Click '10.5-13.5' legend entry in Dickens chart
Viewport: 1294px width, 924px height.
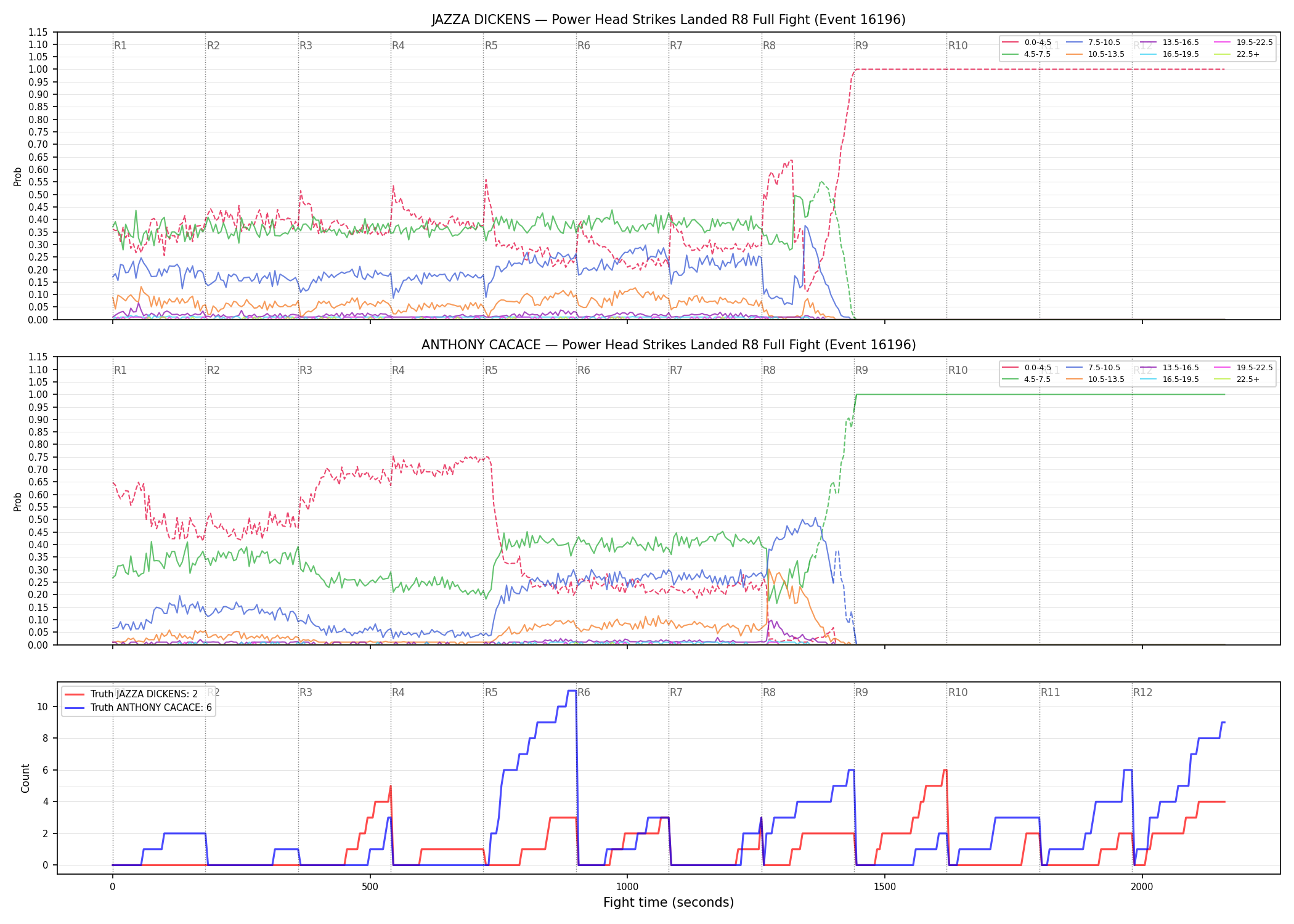[1096, 54]
